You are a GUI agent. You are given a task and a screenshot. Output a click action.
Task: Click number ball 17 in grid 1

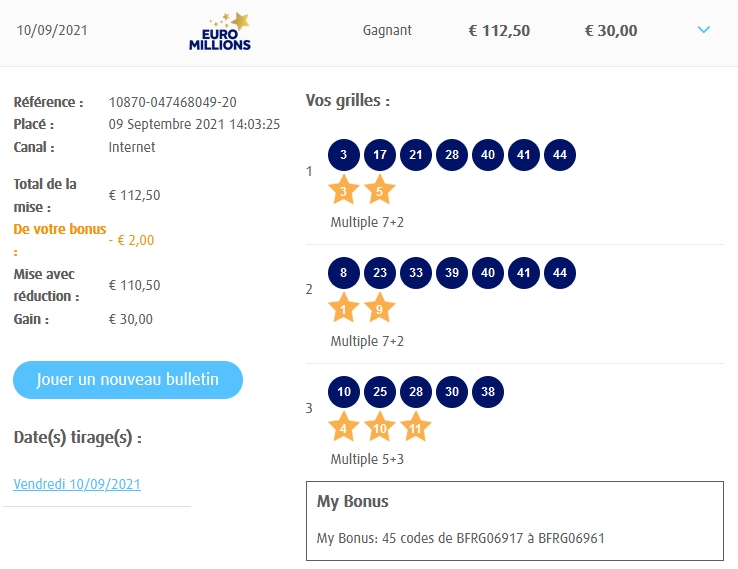pos(380,155)
